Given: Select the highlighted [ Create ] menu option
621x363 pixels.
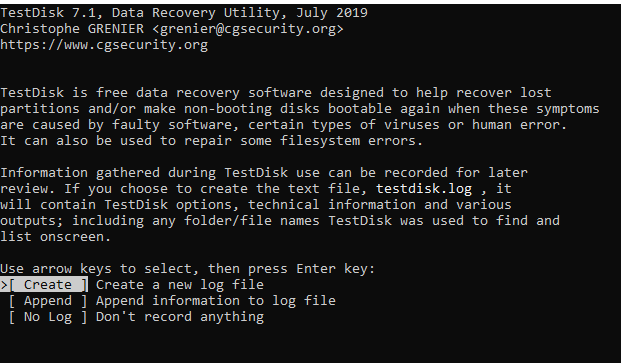Looking at the screenshot, I should [x=48, y=285].
